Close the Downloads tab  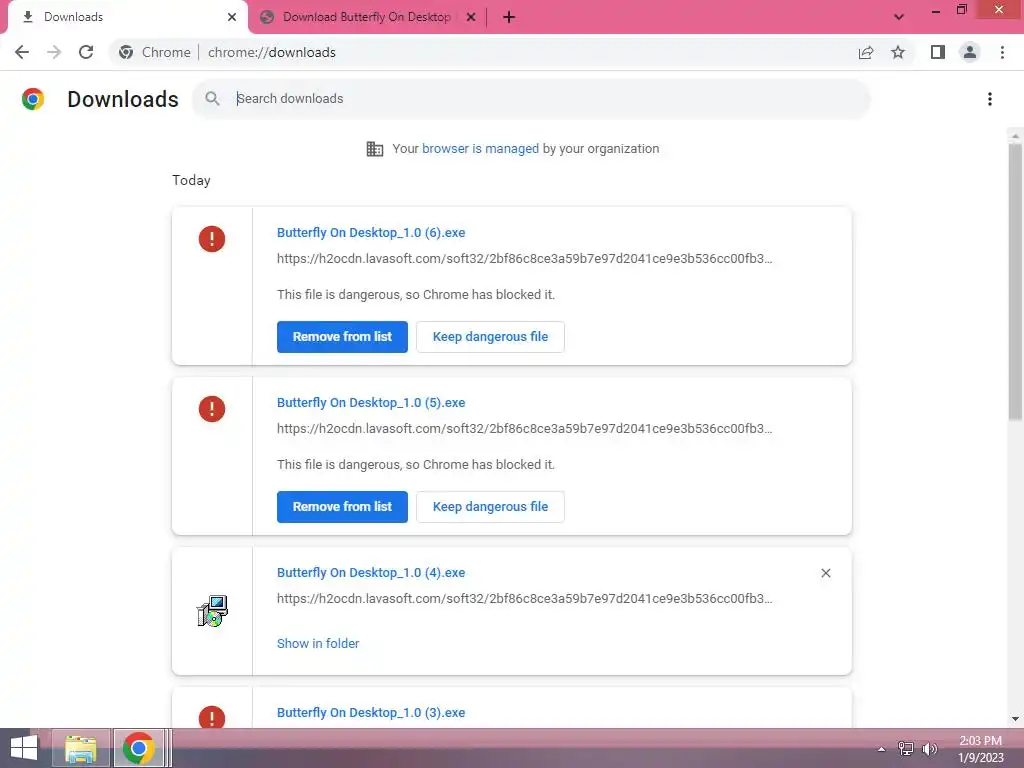point(232,17)
